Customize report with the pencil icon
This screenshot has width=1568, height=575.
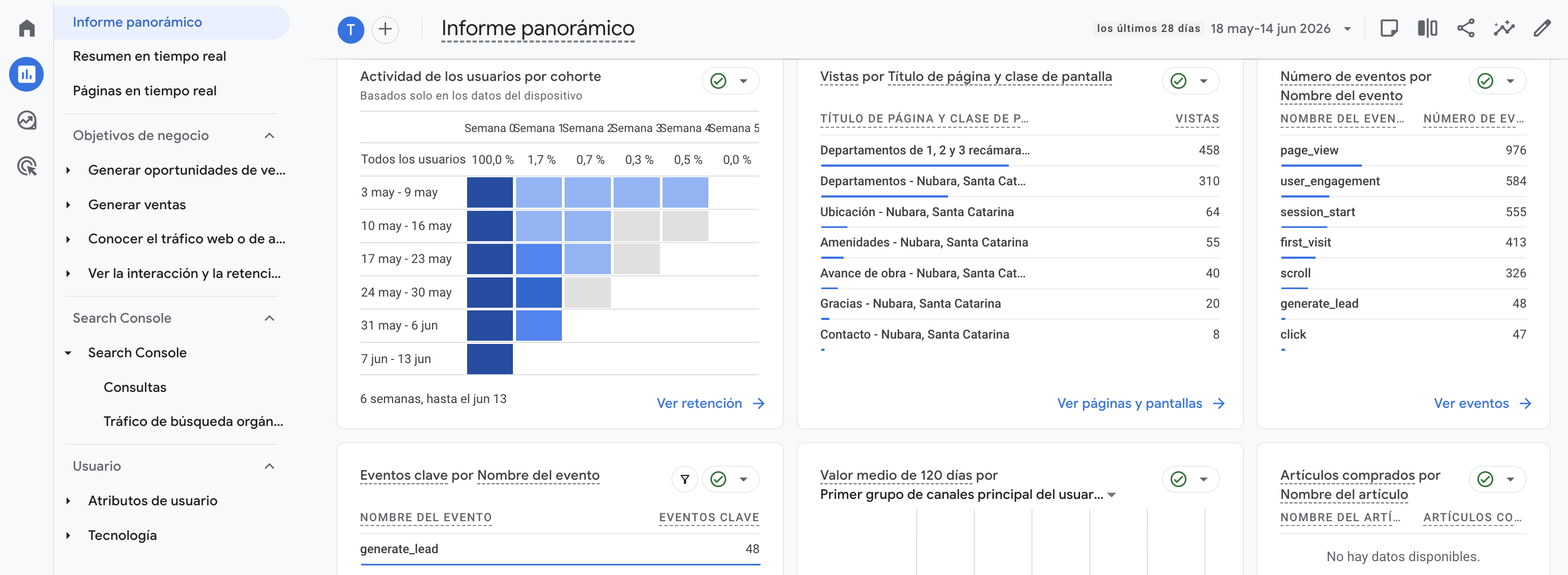coord(1542,28)
